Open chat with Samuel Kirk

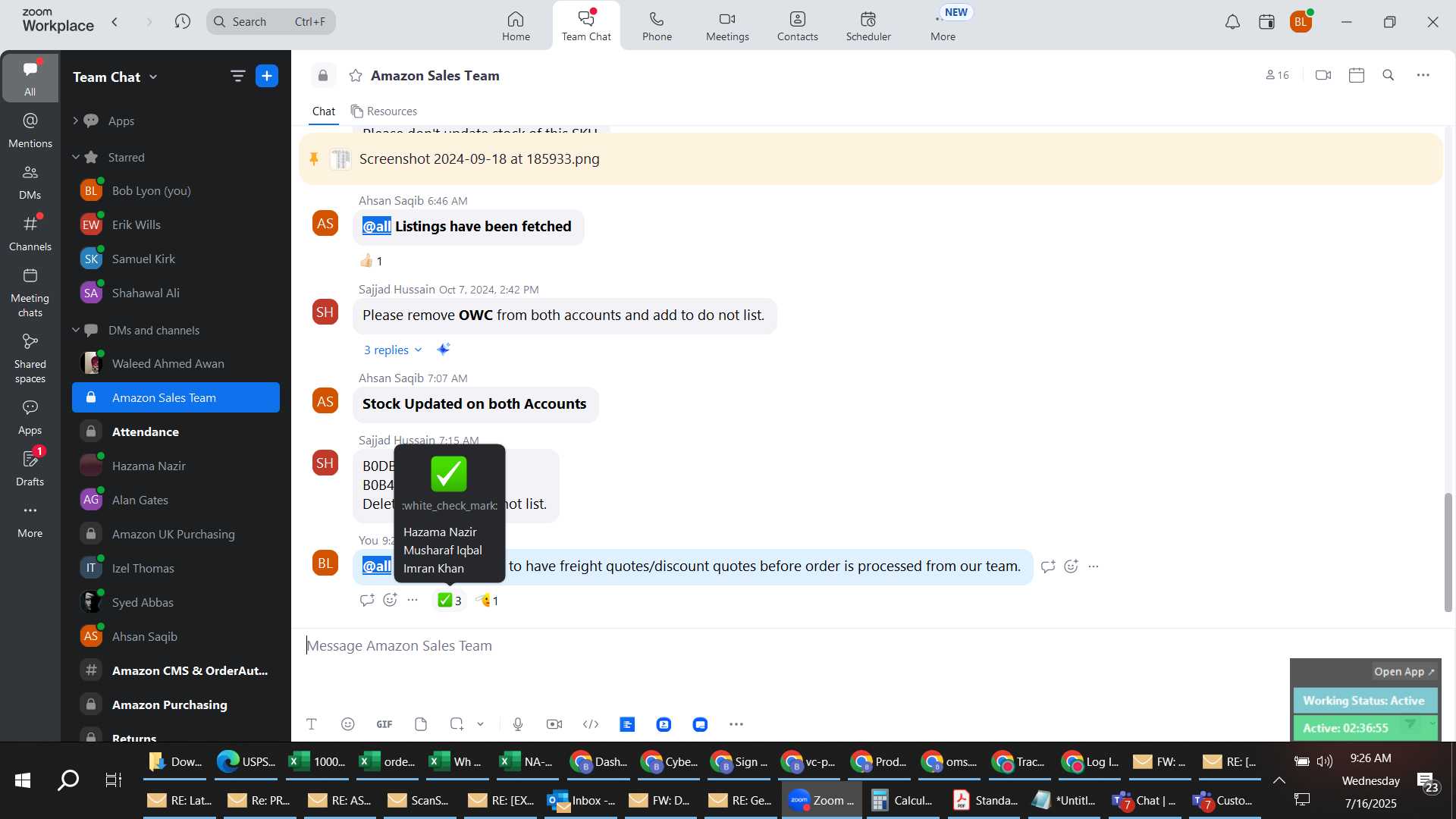[x=176, y=259]
